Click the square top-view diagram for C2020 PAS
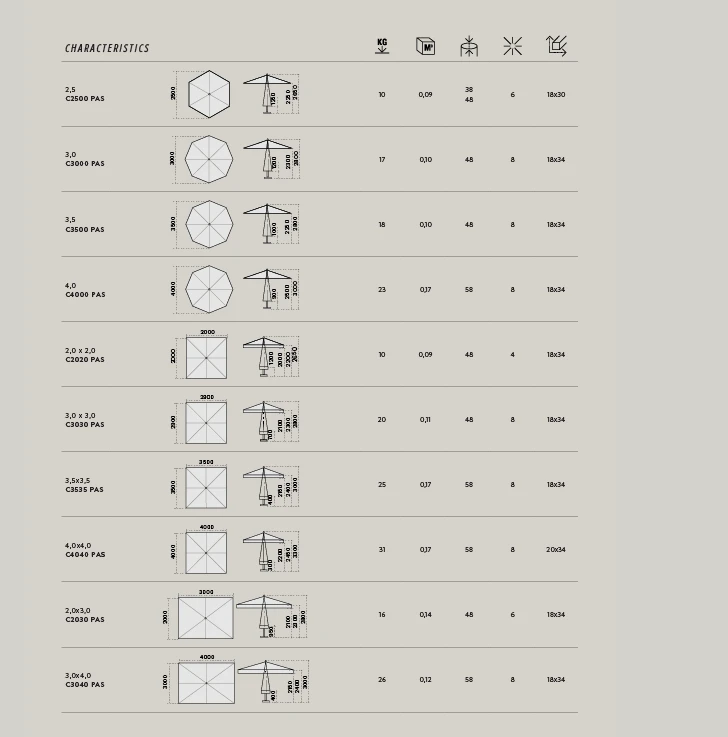This screenshot has width=728, height=737. [206, 358]
